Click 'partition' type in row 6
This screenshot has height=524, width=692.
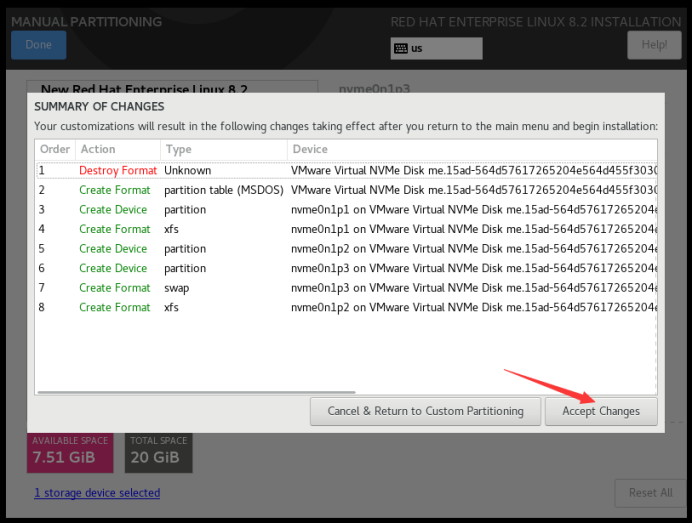pos(185,269)
